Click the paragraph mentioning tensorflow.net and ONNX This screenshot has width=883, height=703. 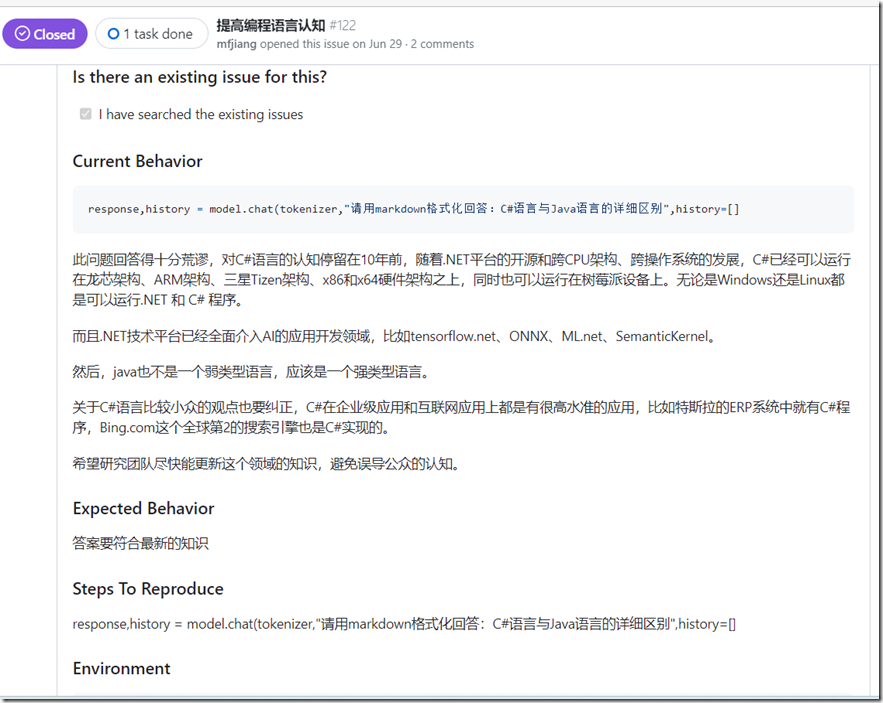(394, 336)
